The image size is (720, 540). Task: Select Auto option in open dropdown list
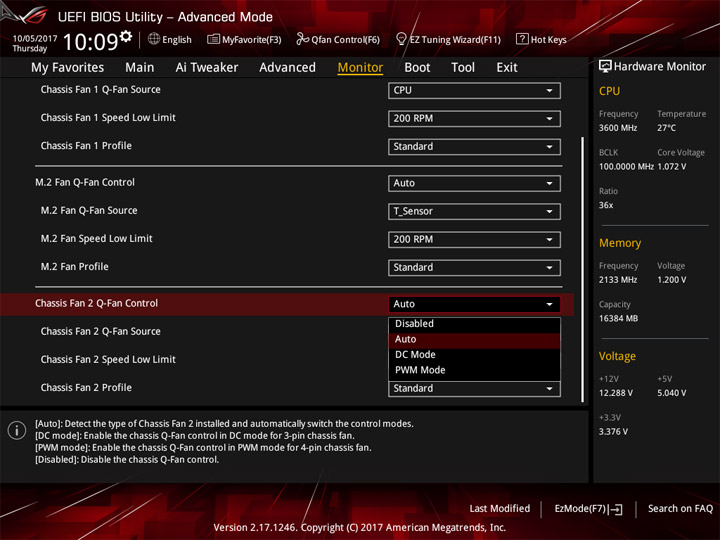click(x=474, y=339)
